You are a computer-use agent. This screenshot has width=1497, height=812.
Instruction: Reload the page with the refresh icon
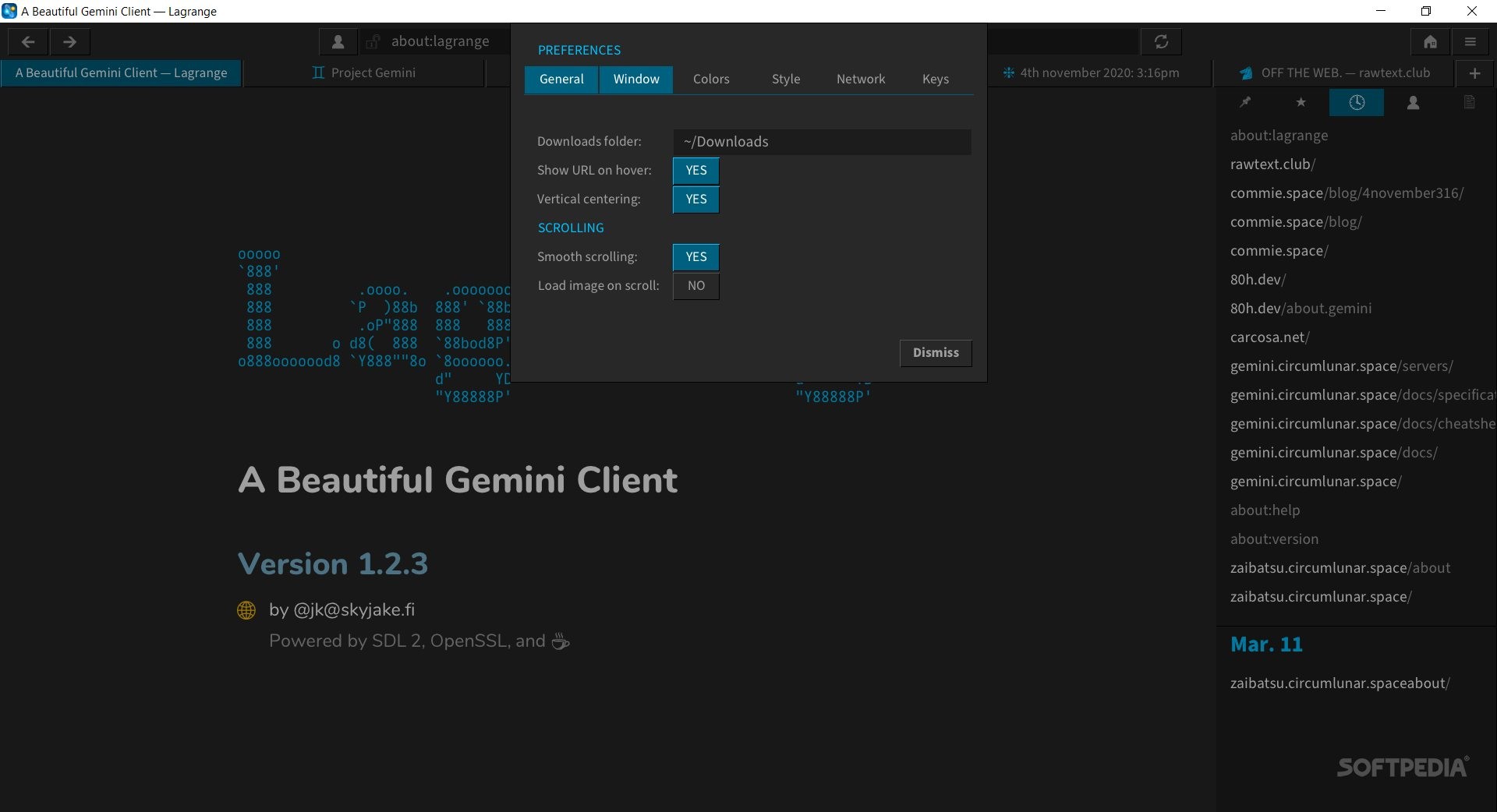(x=1161, y=42)
